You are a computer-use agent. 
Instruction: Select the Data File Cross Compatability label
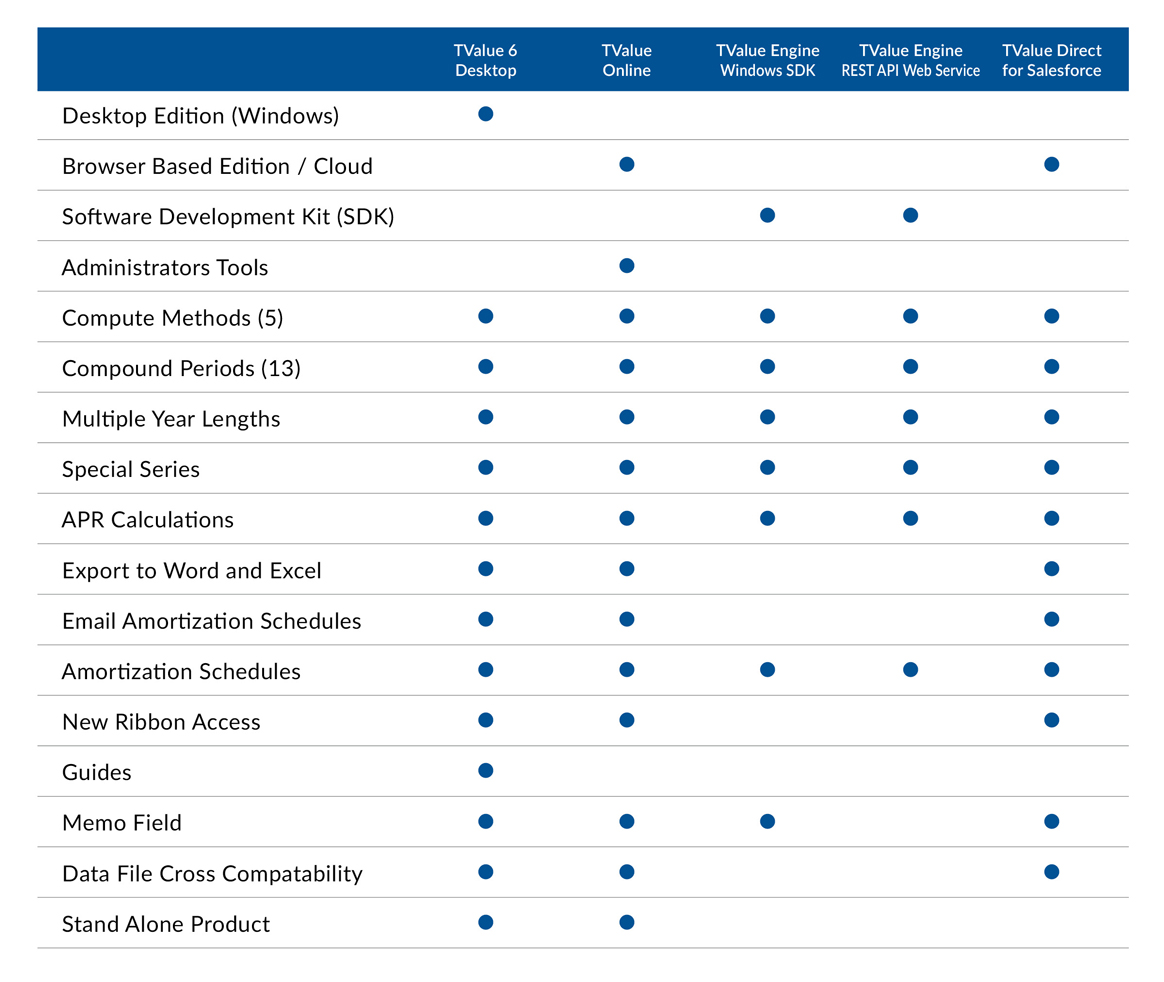pos(212,873)
